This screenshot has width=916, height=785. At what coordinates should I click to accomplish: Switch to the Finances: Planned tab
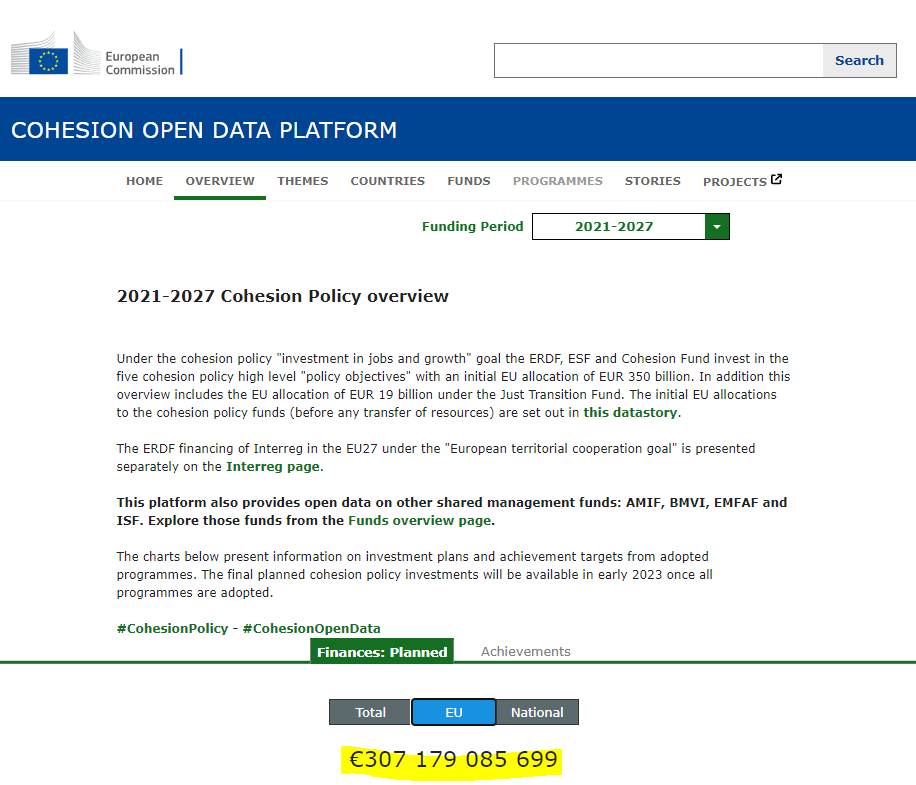382,651
